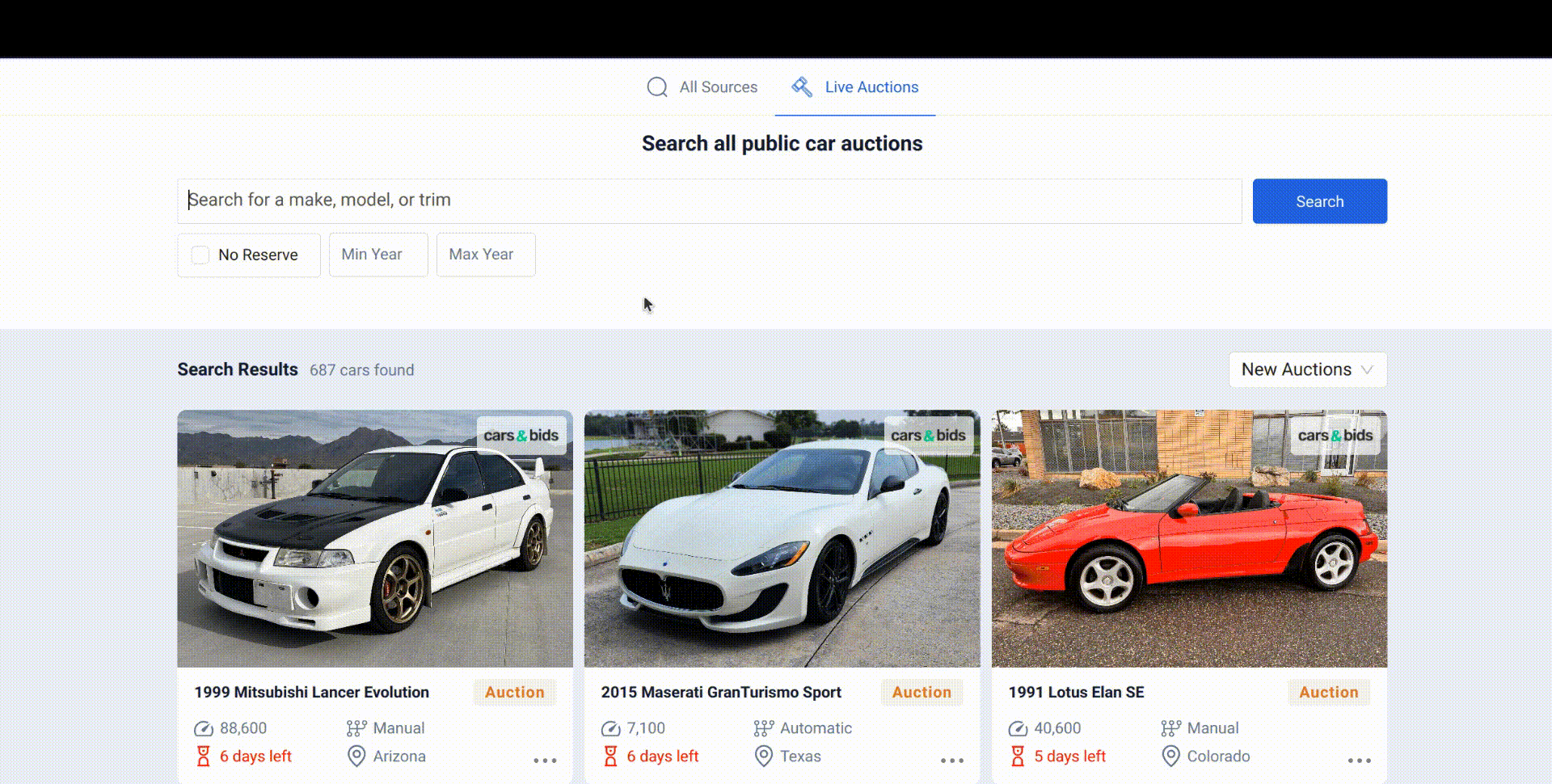1552x784 pixels.
Task: Click the 'Automatic' transmission text
Action: pos(816,728)
